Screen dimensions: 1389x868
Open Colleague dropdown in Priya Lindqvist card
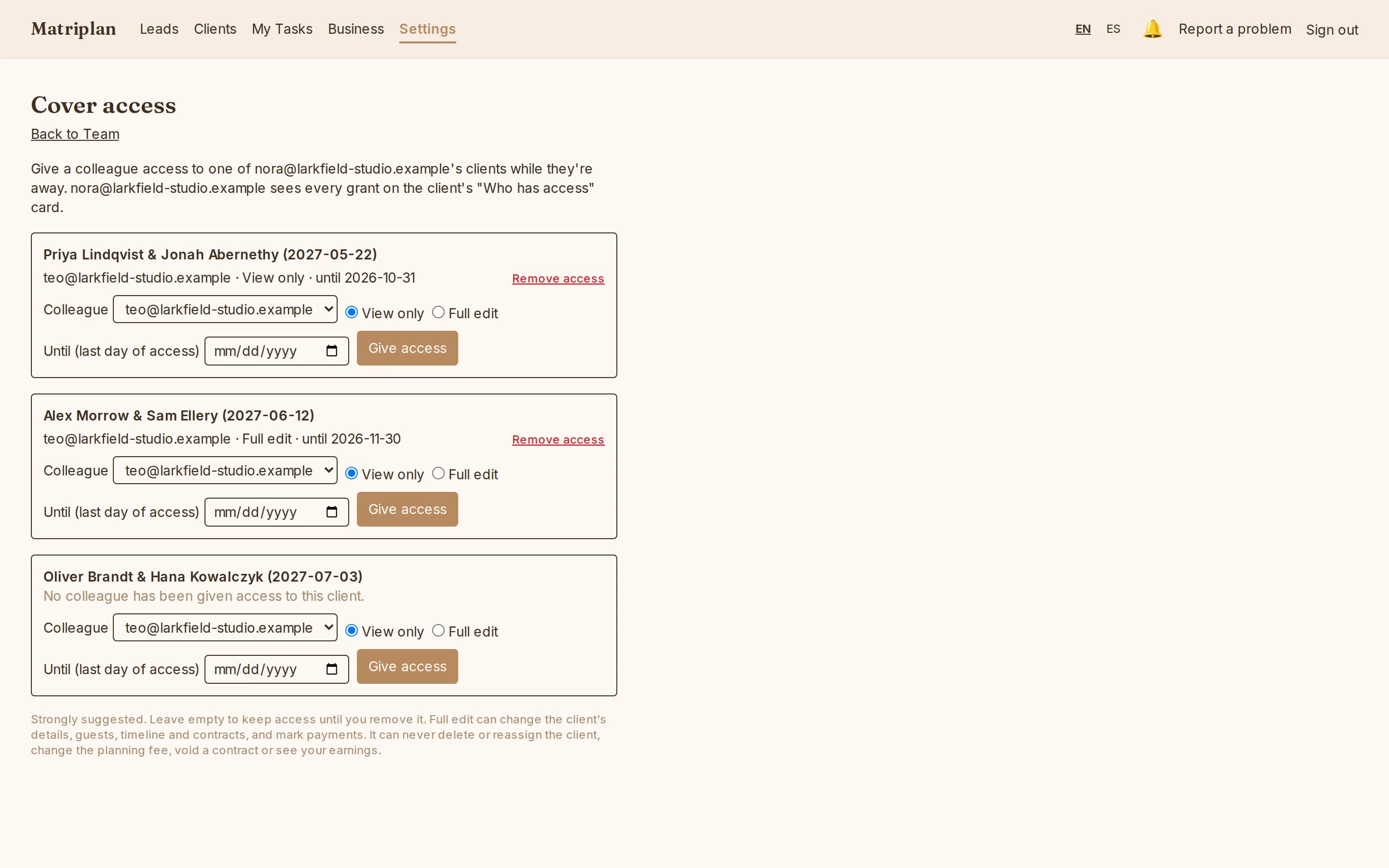[225, 310]
